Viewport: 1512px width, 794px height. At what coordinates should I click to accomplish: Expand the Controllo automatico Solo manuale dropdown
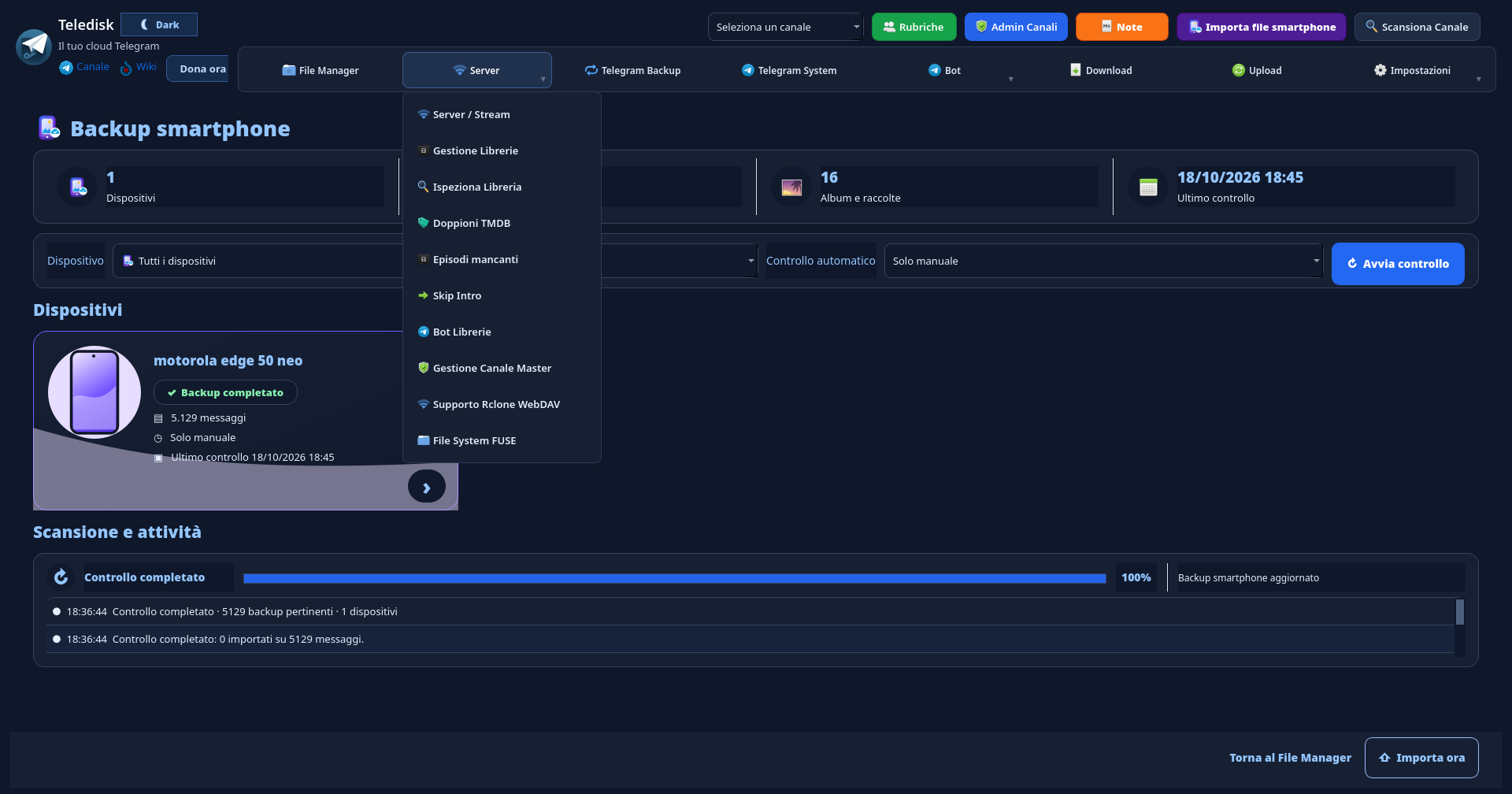pos(1103,261)
